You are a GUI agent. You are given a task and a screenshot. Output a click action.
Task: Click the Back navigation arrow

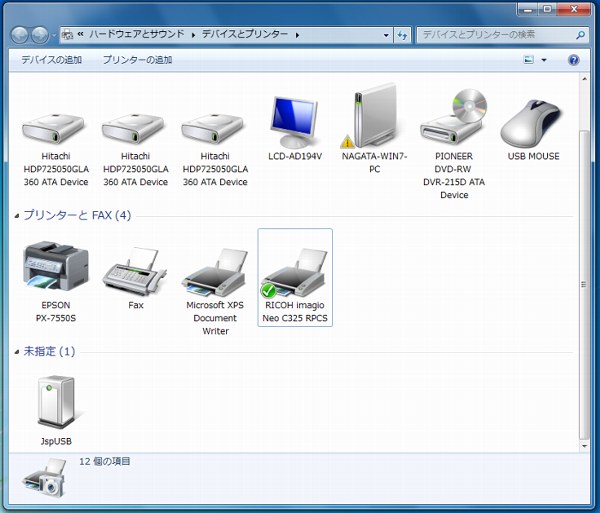tap(19, 35)
